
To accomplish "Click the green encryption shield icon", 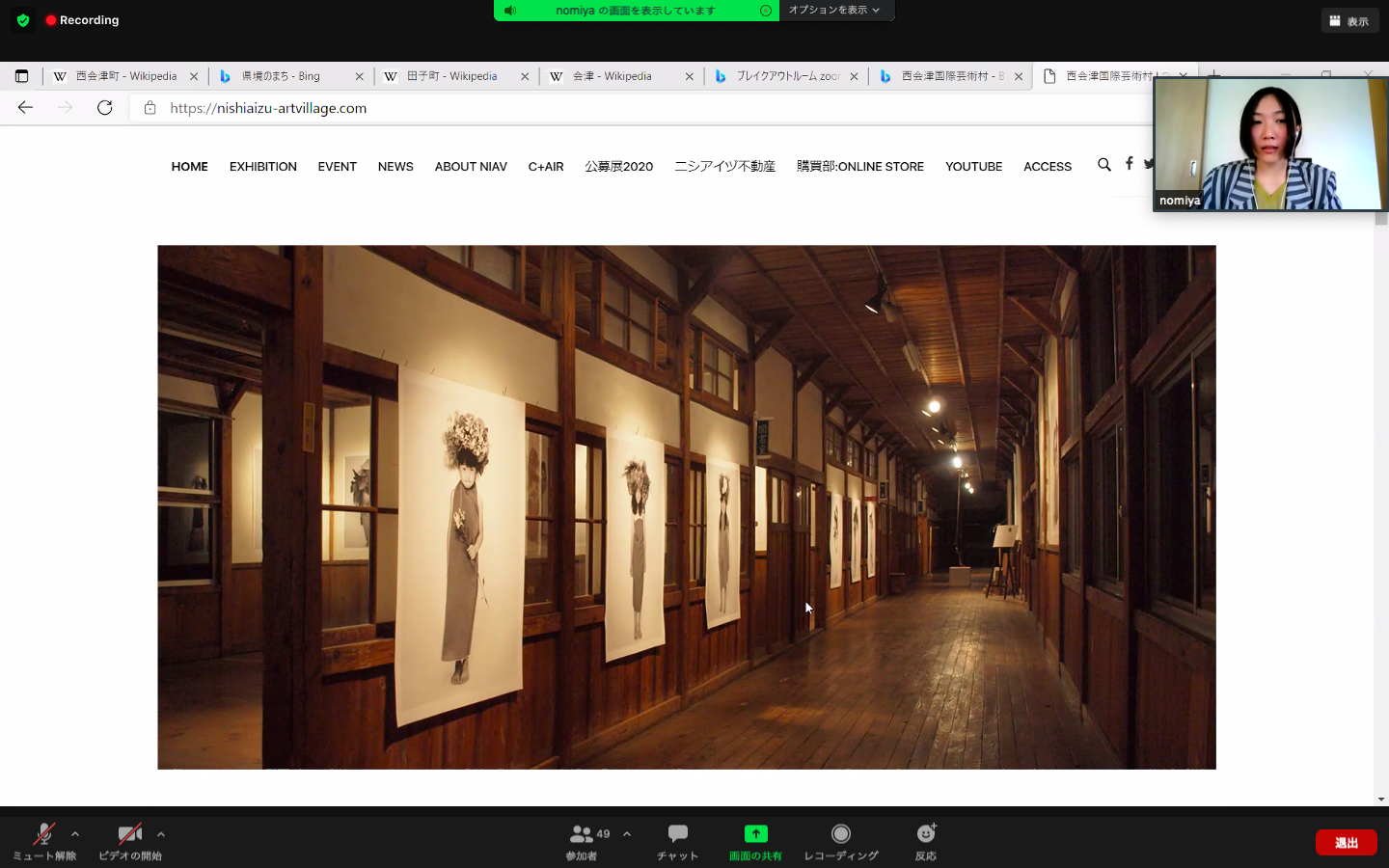I will click(23, 20).
